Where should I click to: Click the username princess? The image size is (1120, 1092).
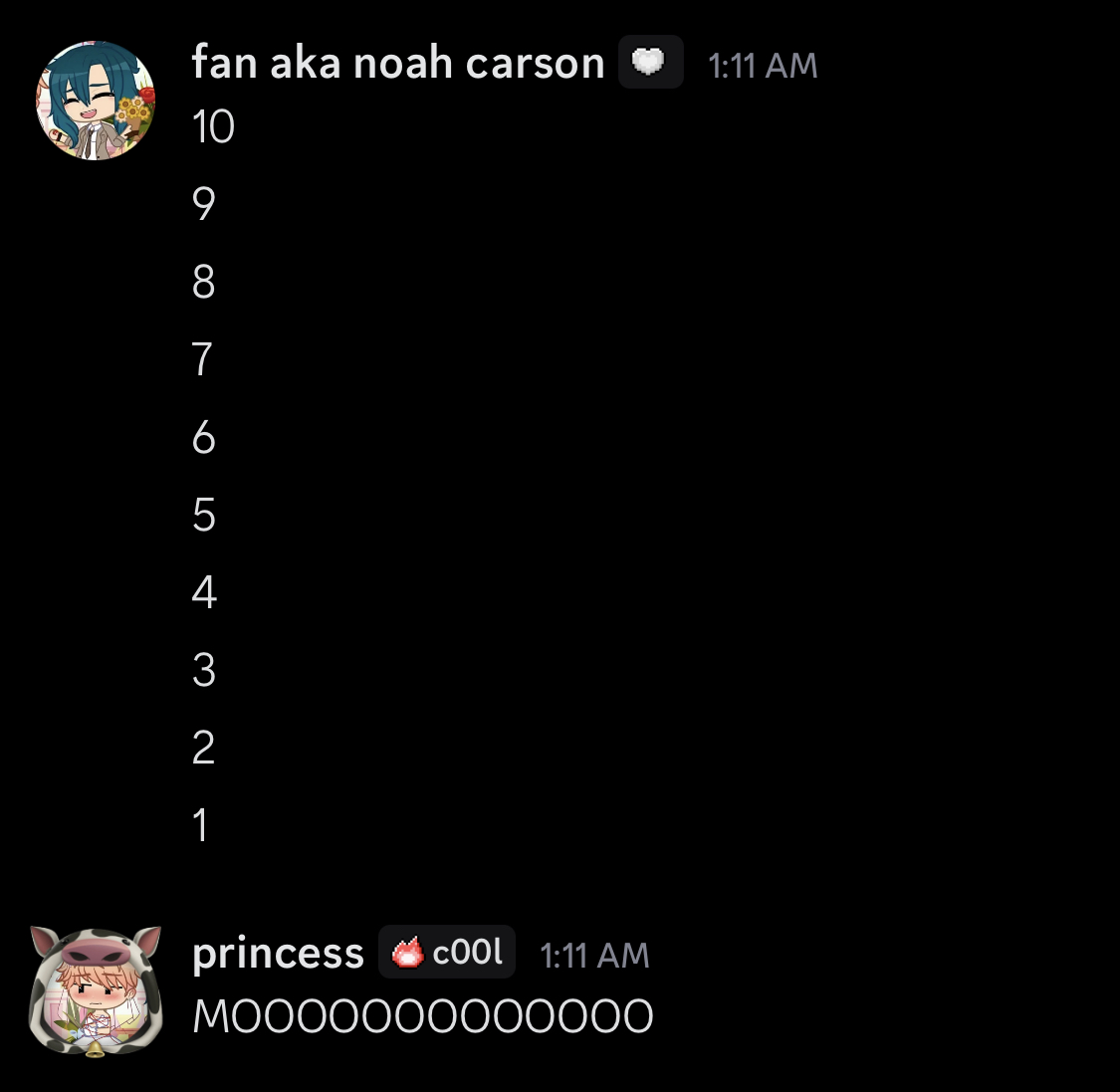point(278,953)
